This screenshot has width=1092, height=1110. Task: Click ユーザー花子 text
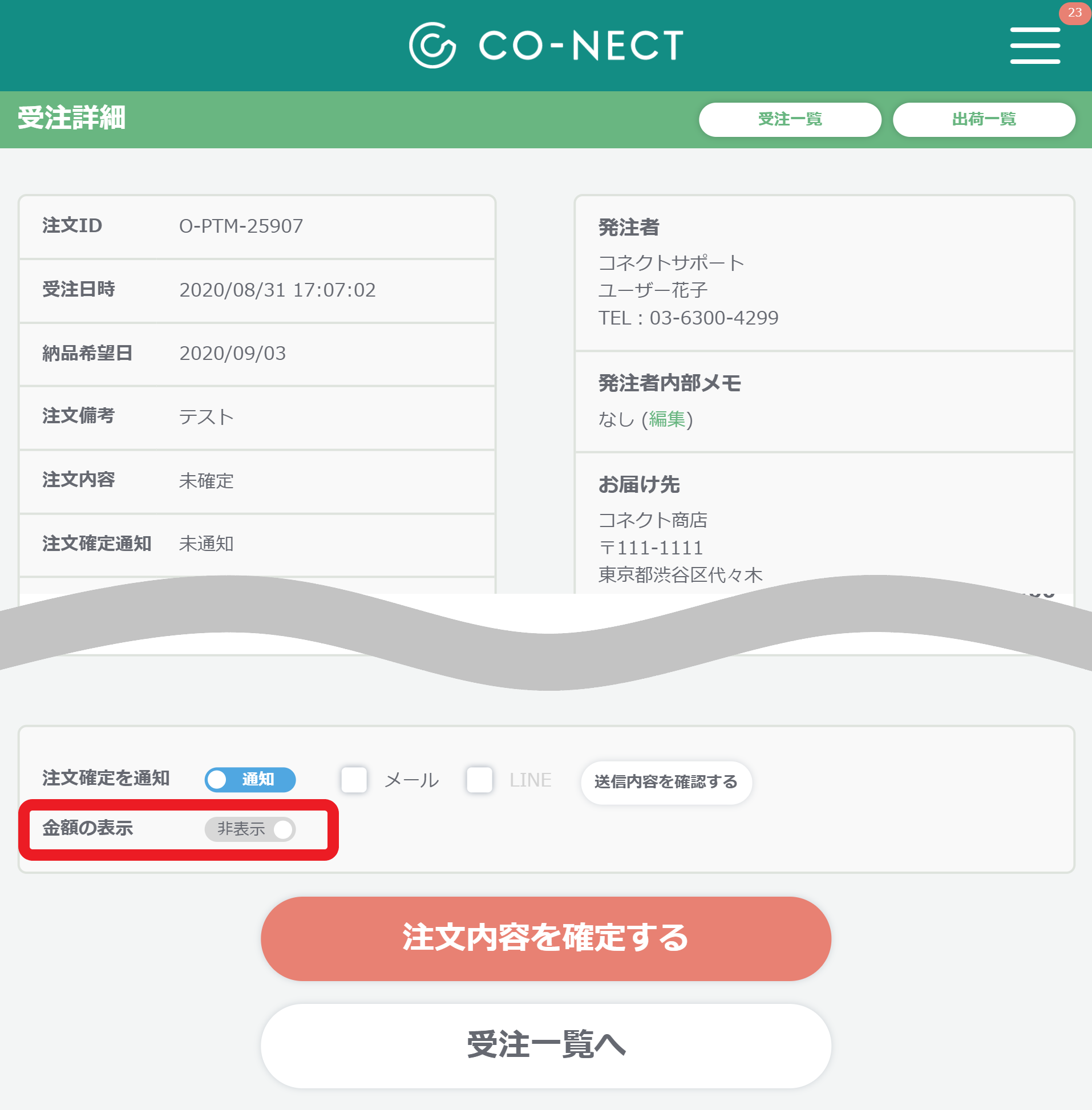[653, 290]
